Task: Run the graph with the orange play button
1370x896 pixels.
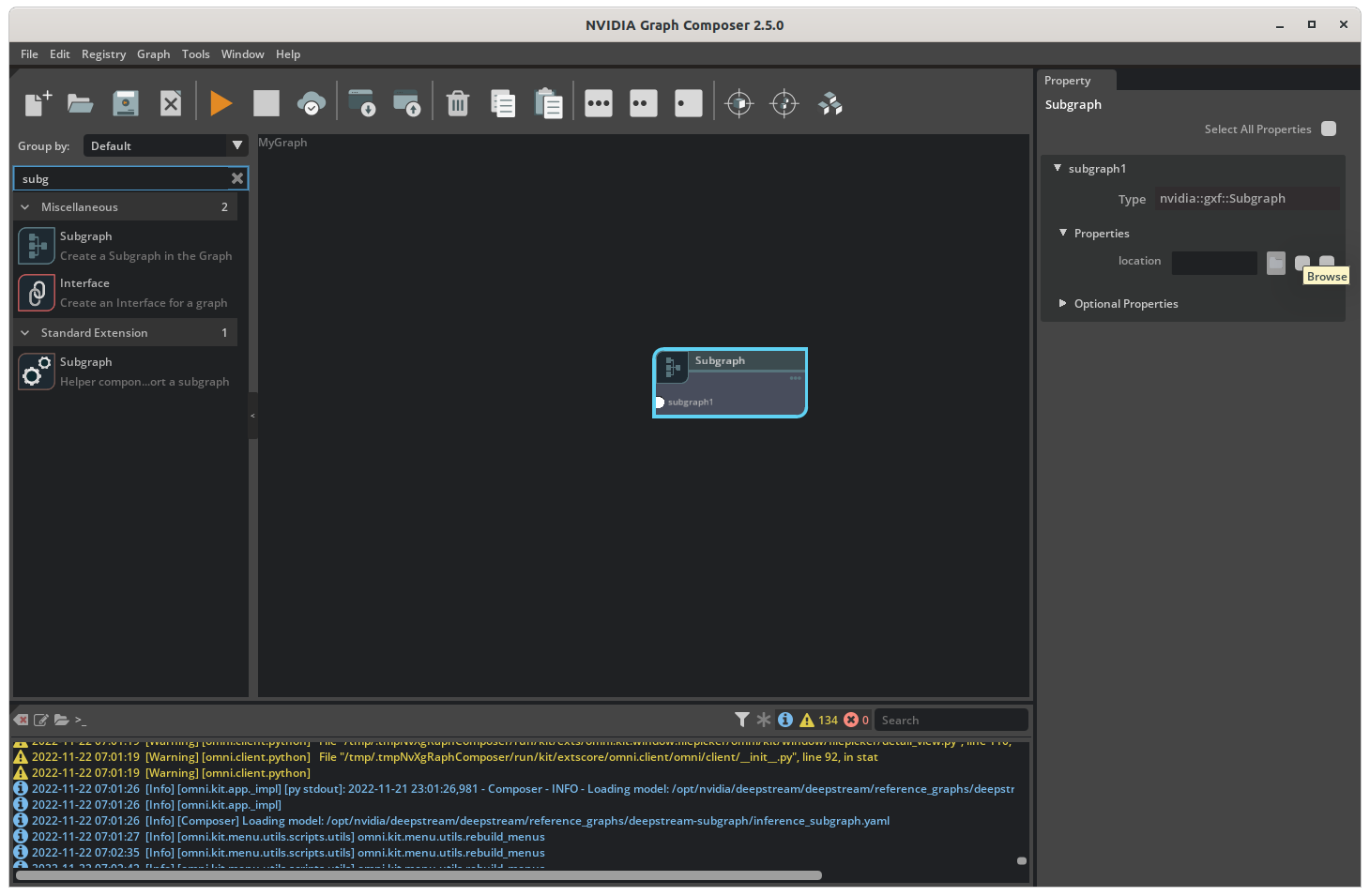Action: click(x=221, y=103)
